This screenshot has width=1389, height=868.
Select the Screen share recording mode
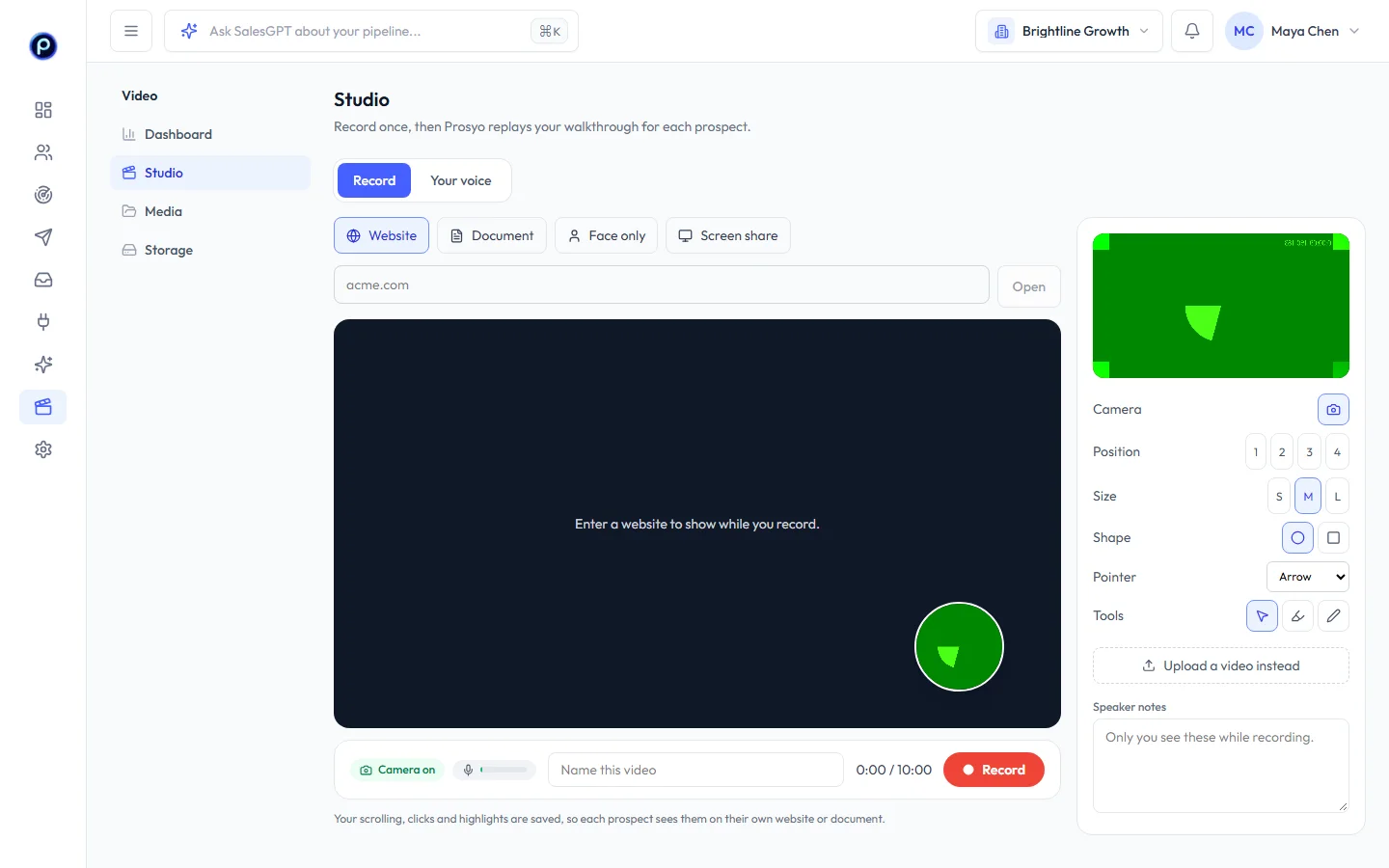(x=728, y=235)
